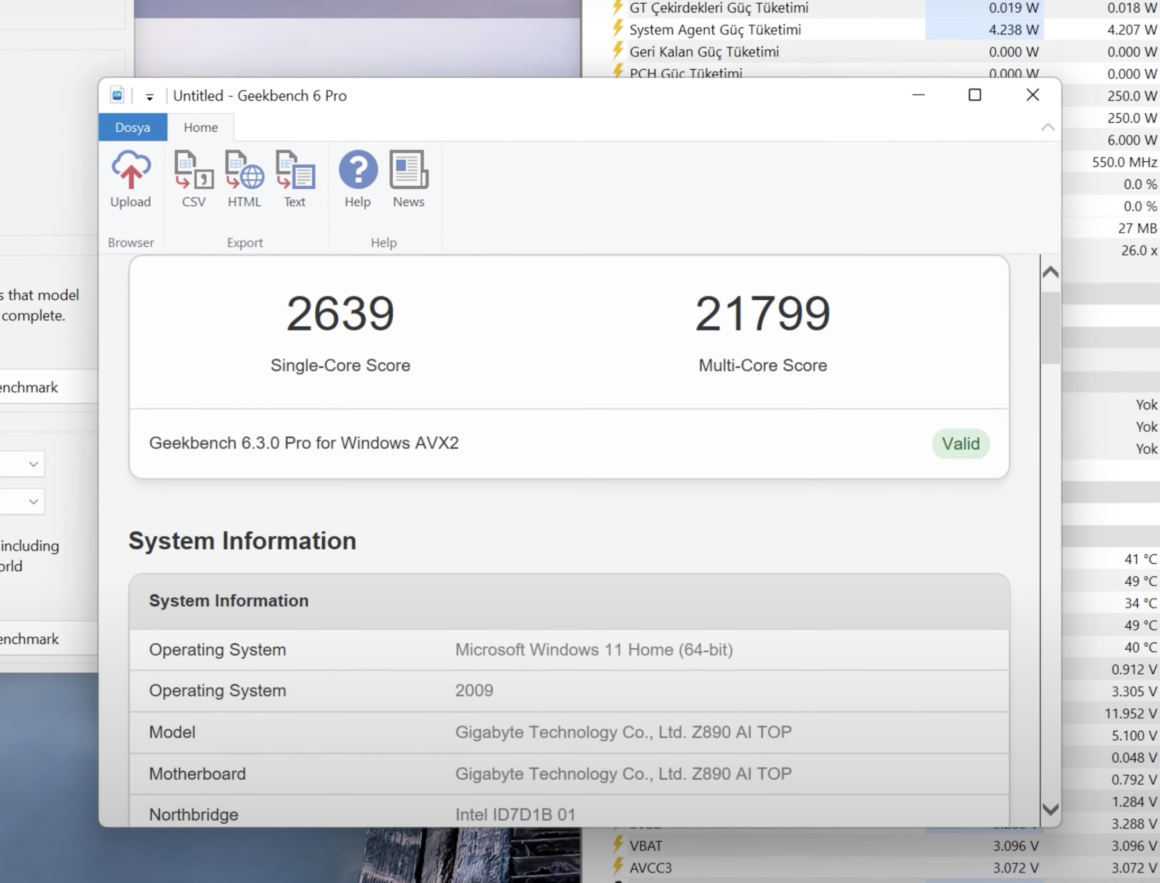Click the 1.284 V reading in the sensor window

tap(1134, 802)
